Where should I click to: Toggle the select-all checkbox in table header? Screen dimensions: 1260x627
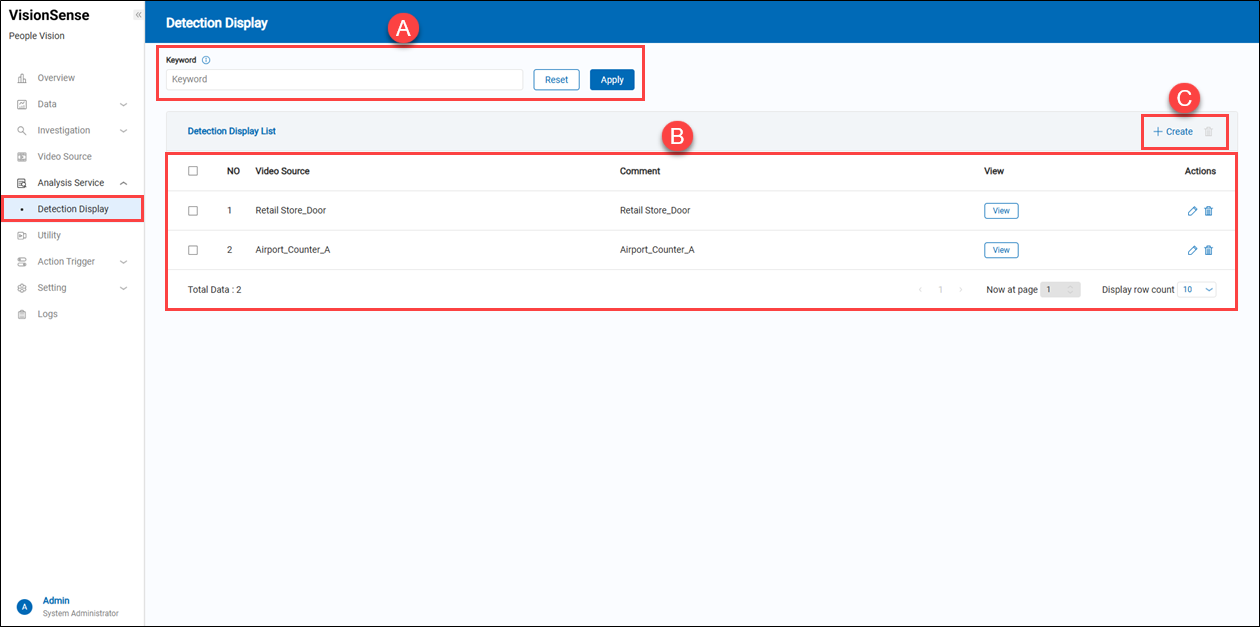coord(193,171)
